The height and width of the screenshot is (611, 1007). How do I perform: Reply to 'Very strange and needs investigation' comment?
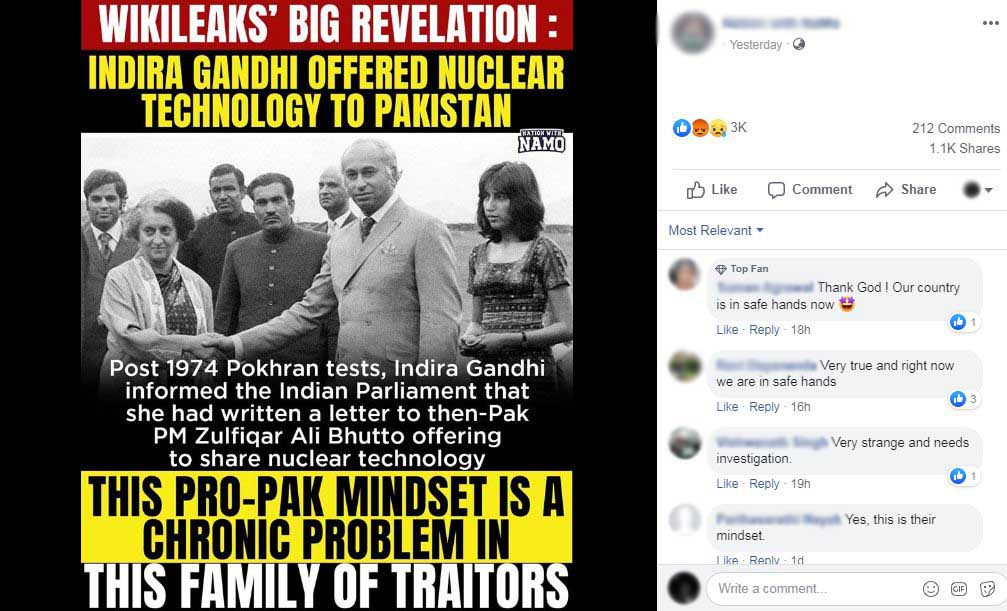pos(764,484)
